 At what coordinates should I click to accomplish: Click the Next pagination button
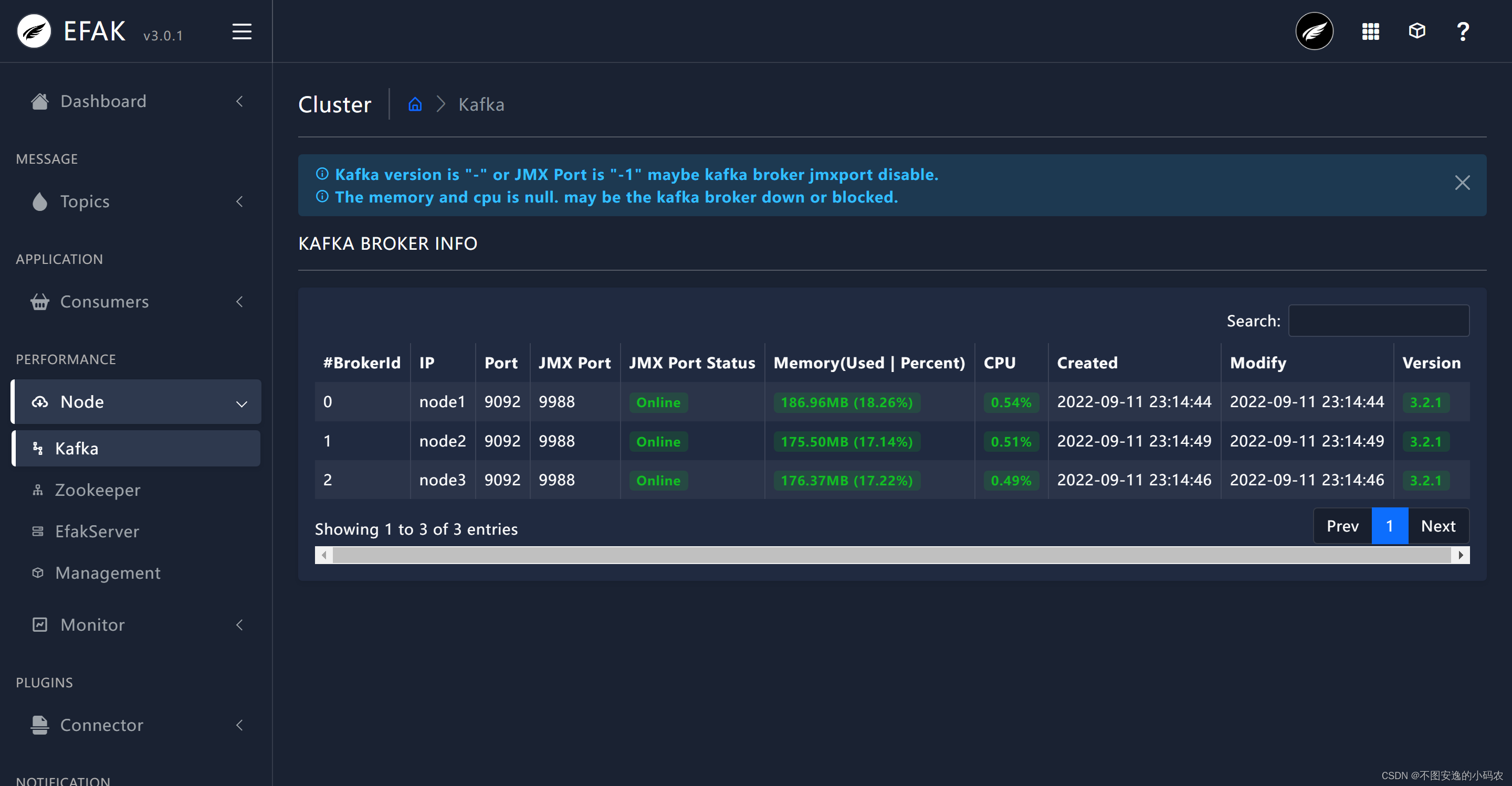pos(1437,526)
